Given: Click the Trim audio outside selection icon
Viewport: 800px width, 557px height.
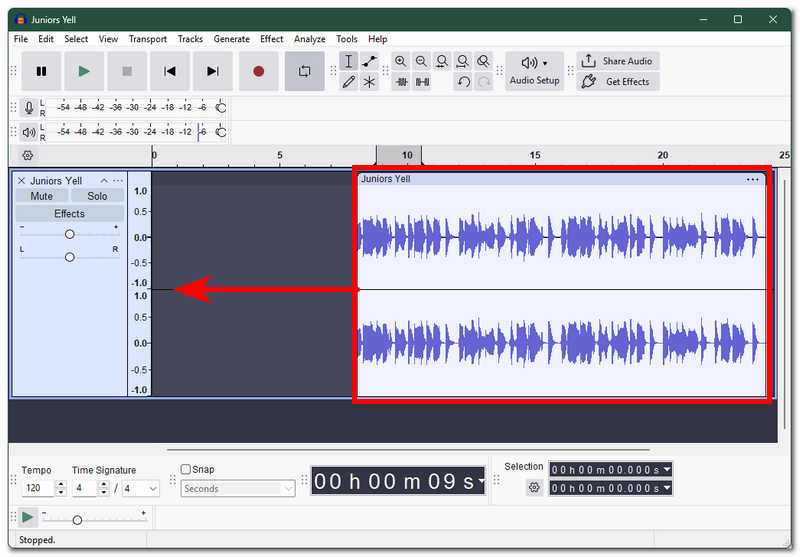Looking at the screenshot, I should click(x=402, y=82).
